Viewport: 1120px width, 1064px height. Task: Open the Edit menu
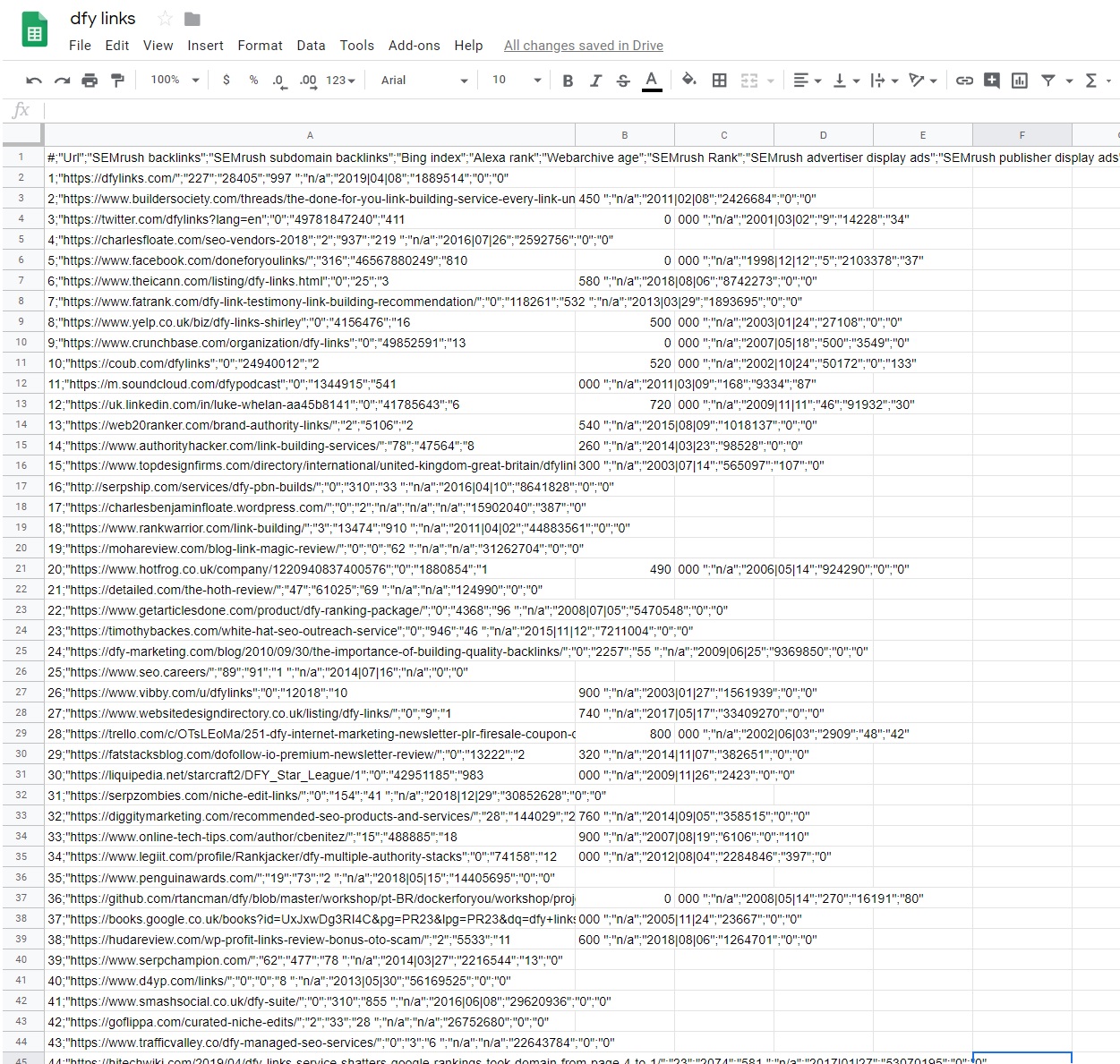point(117,46)
